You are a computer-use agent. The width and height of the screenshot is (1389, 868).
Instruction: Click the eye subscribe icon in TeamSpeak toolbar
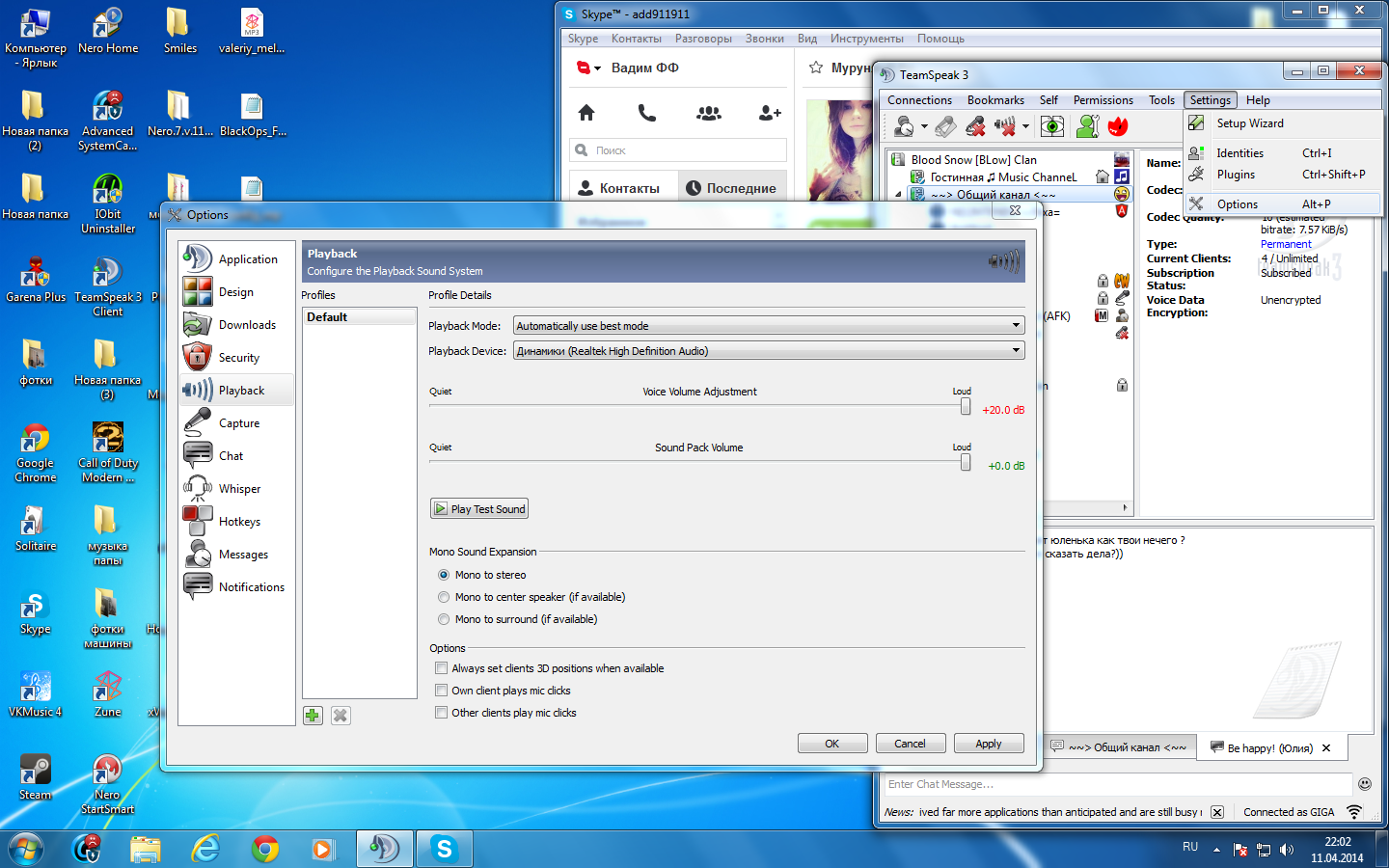[1052, 126]
